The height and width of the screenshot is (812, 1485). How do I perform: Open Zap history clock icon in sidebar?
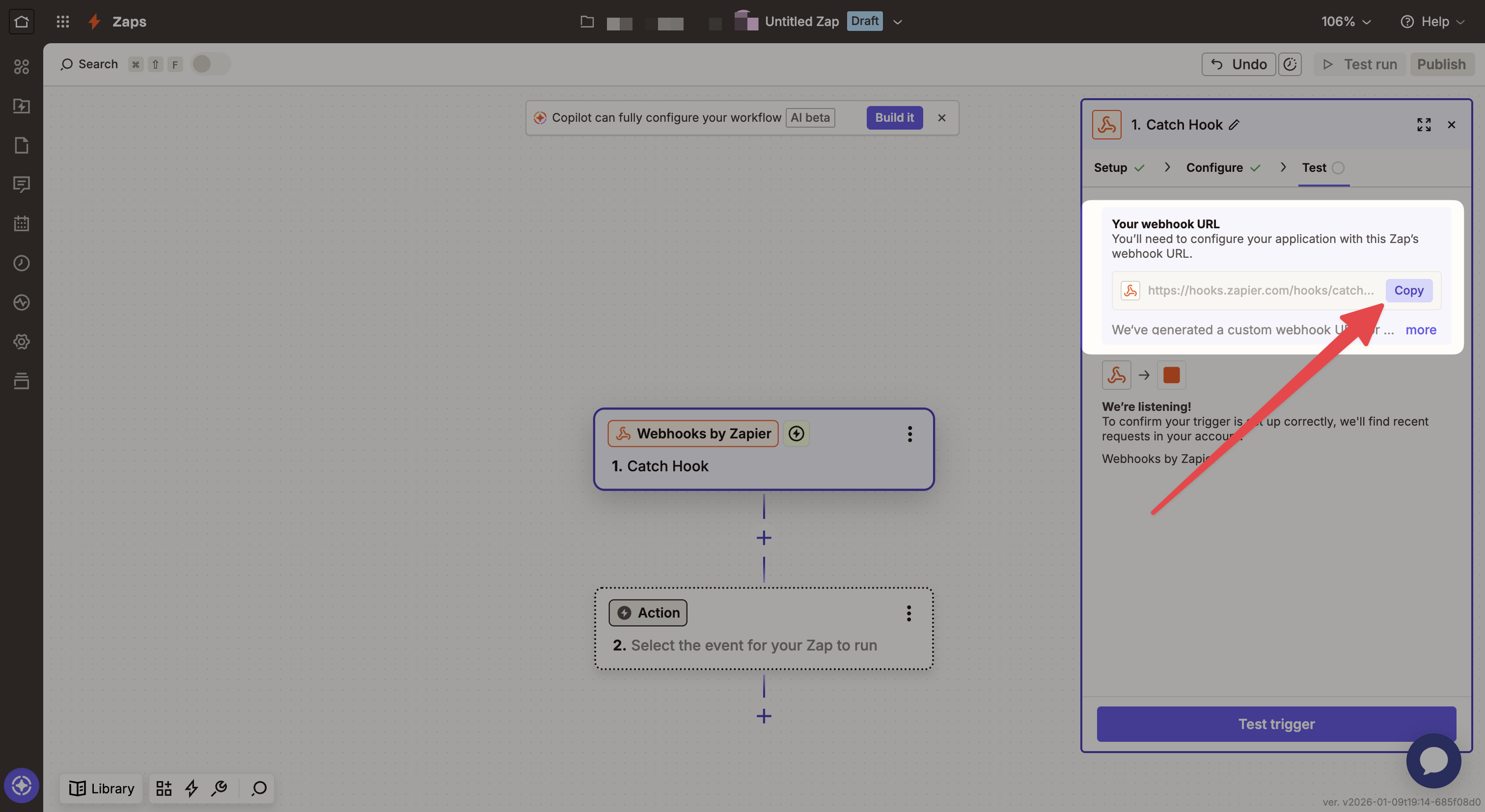click(21, 263)
